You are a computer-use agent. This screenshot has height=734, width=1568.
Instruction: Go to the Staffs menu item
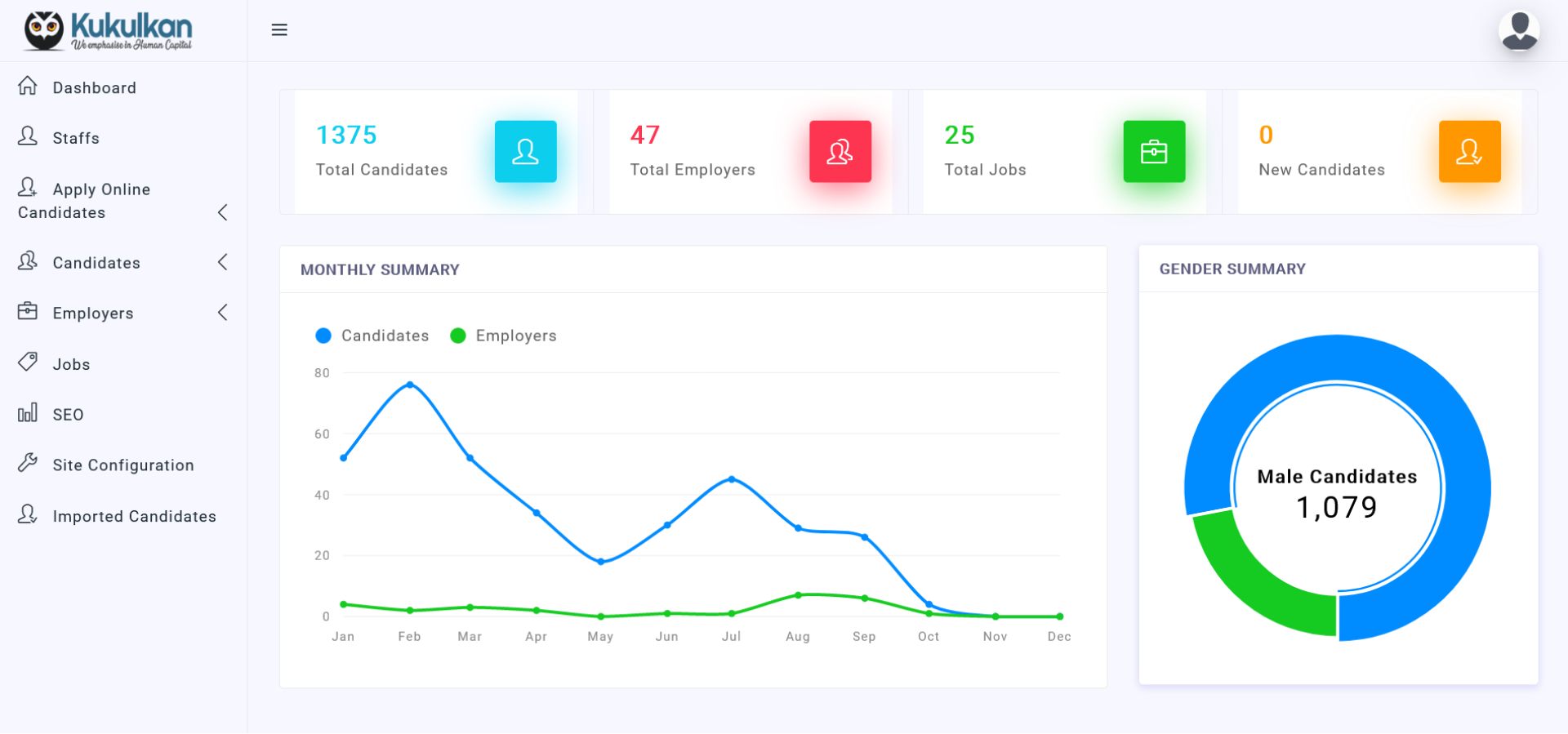75,138
